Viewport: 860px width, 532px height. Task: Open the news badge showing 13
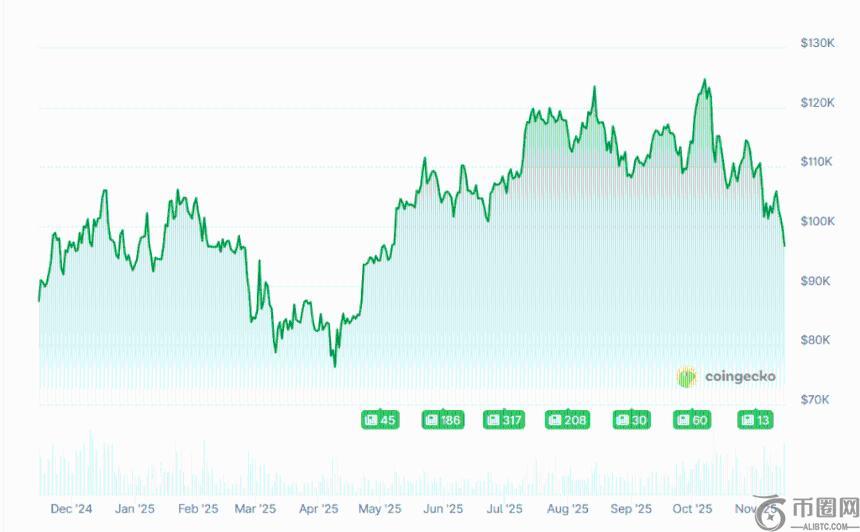pyautogui.click(x=755, y=420)
